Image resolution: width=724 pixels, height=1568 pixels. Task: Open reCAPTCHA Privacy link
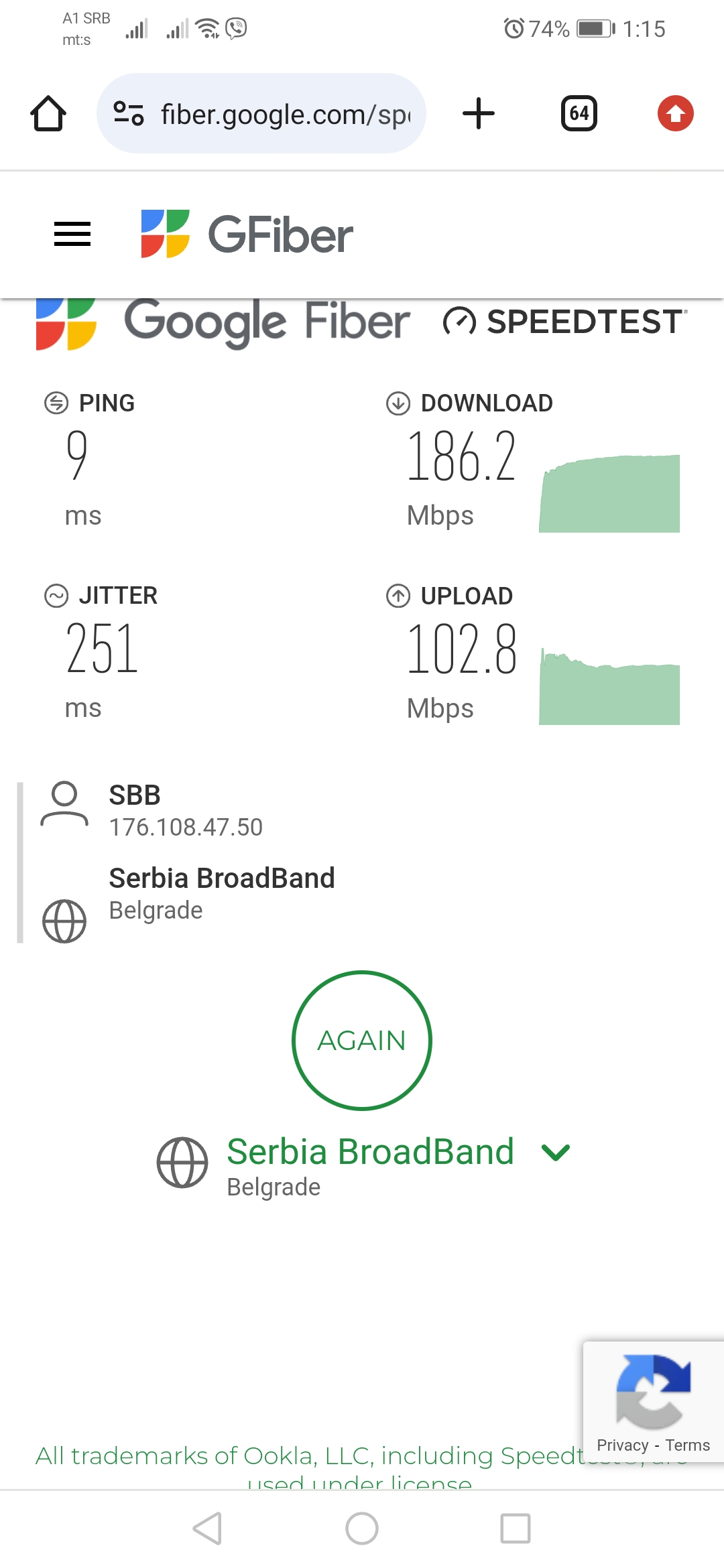pos(622,1445)
